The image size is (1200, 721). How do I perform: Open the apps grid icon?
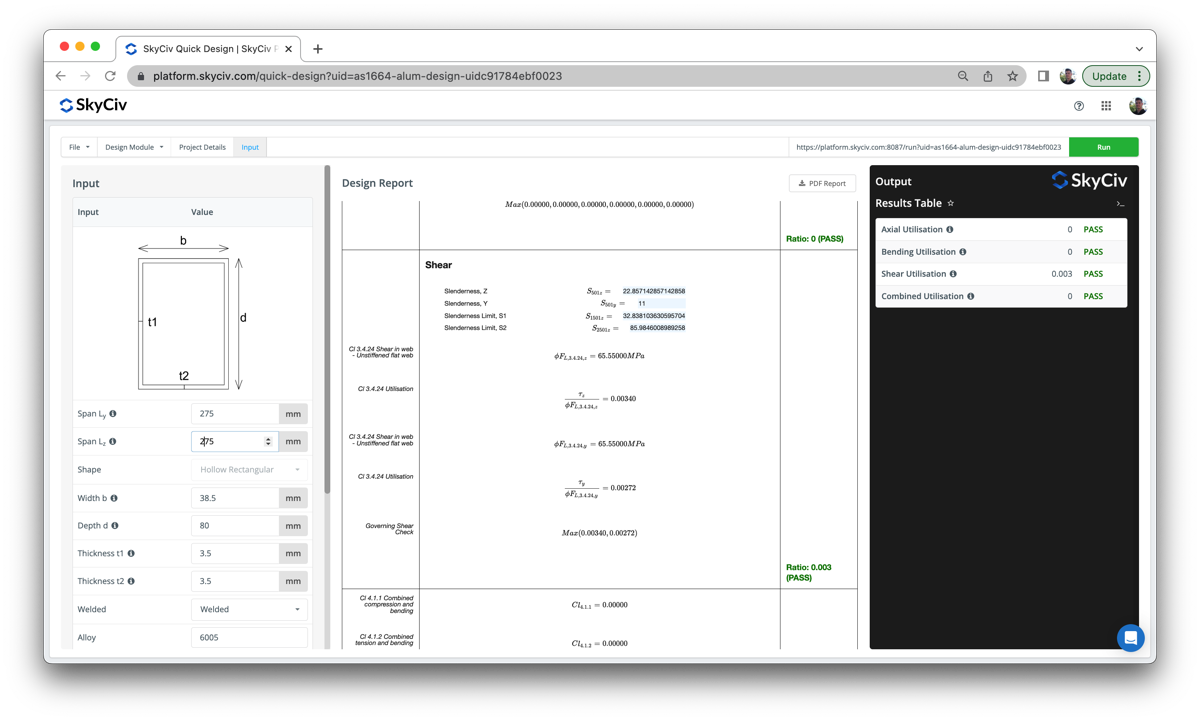(x=1106, y=106)
